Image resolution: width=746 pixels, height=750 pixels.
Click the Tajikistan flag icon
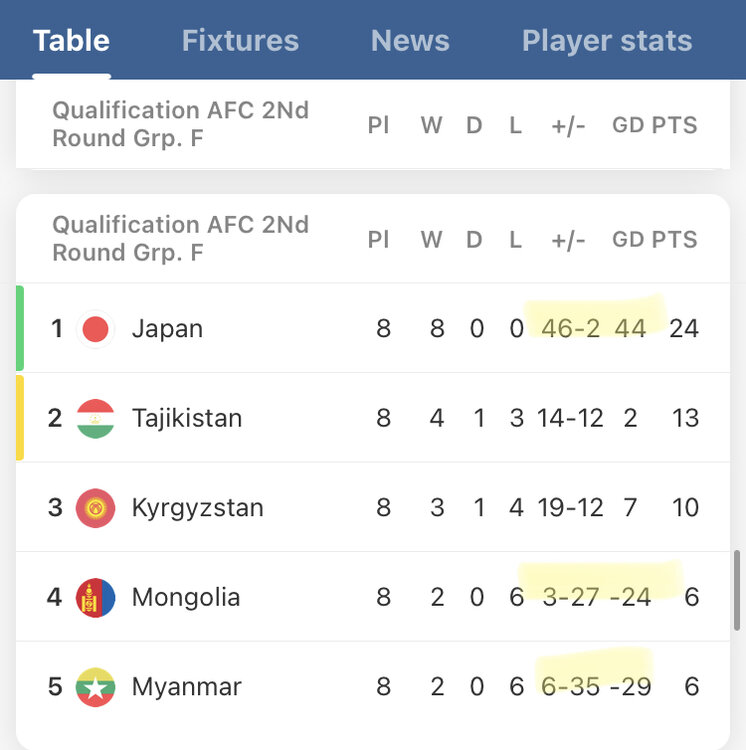coord(96,418)
